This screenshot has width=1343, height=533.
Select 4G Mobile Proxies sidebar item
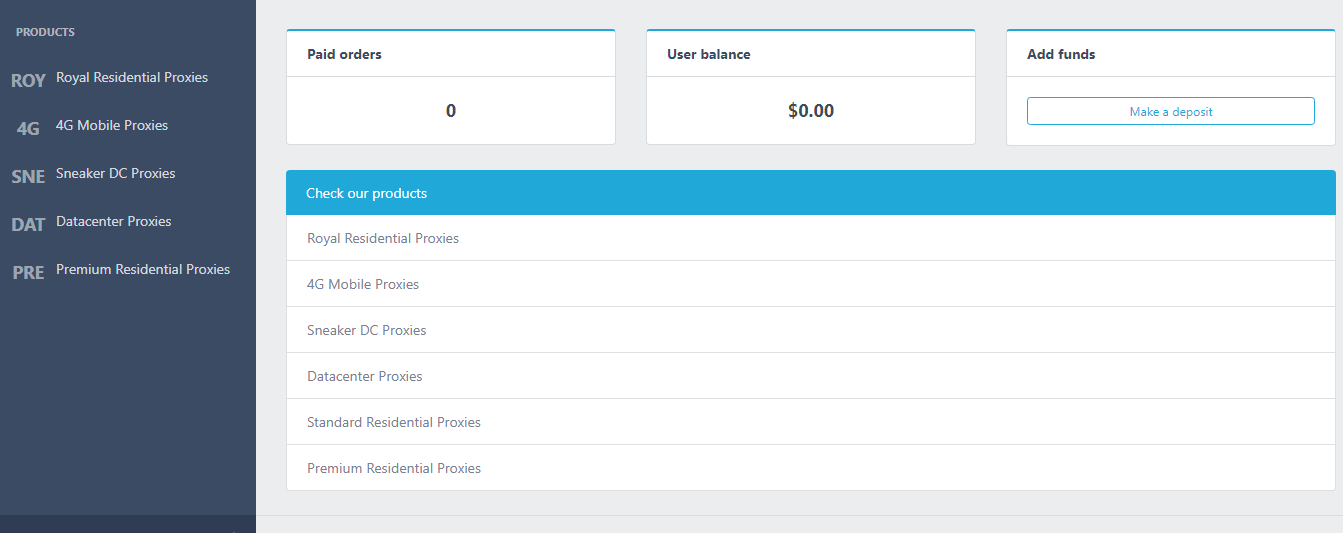pyautogui.click(x=112, y=125)
